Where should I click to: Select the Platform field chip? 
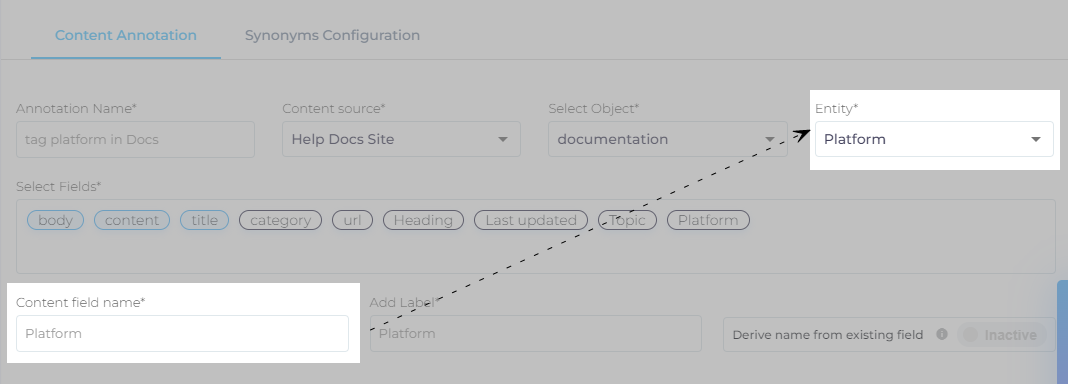pyautogui.click(x=708, y=220)
